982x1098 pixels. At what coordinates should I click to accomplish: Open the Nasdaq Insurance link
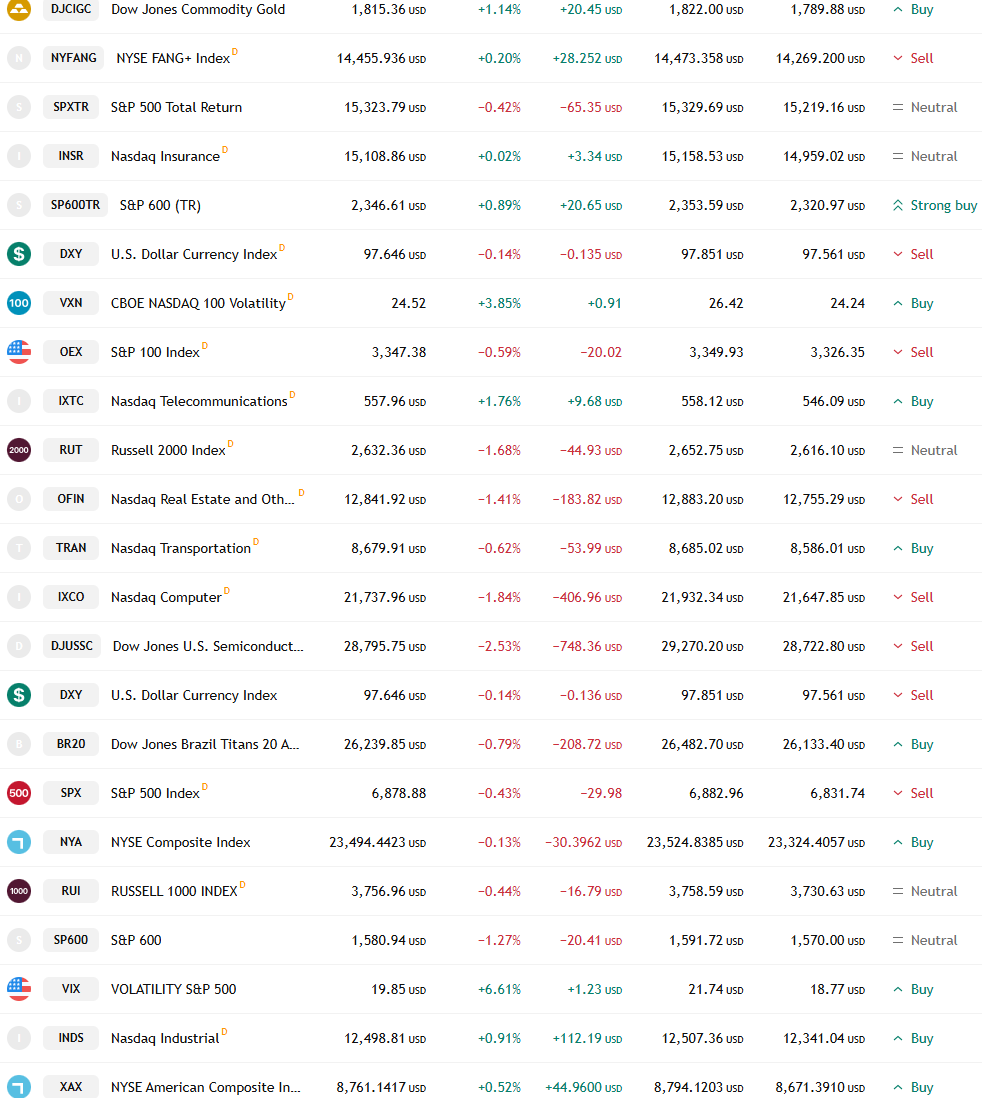pyautogui.click(x=165, y=157)
